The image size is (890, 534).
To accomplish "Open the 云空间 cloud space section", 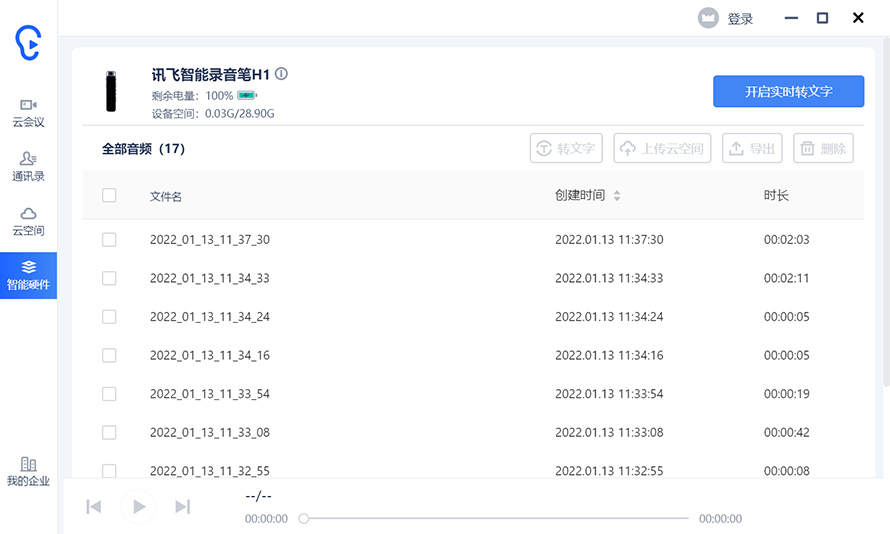I will 28,221.
